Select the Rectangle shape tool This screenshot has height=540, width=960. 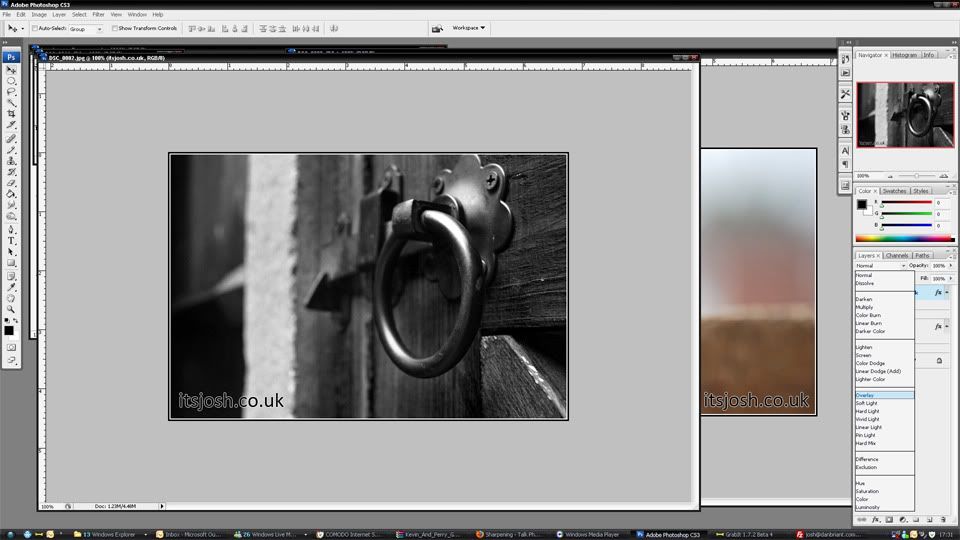[x=11, y=263]
